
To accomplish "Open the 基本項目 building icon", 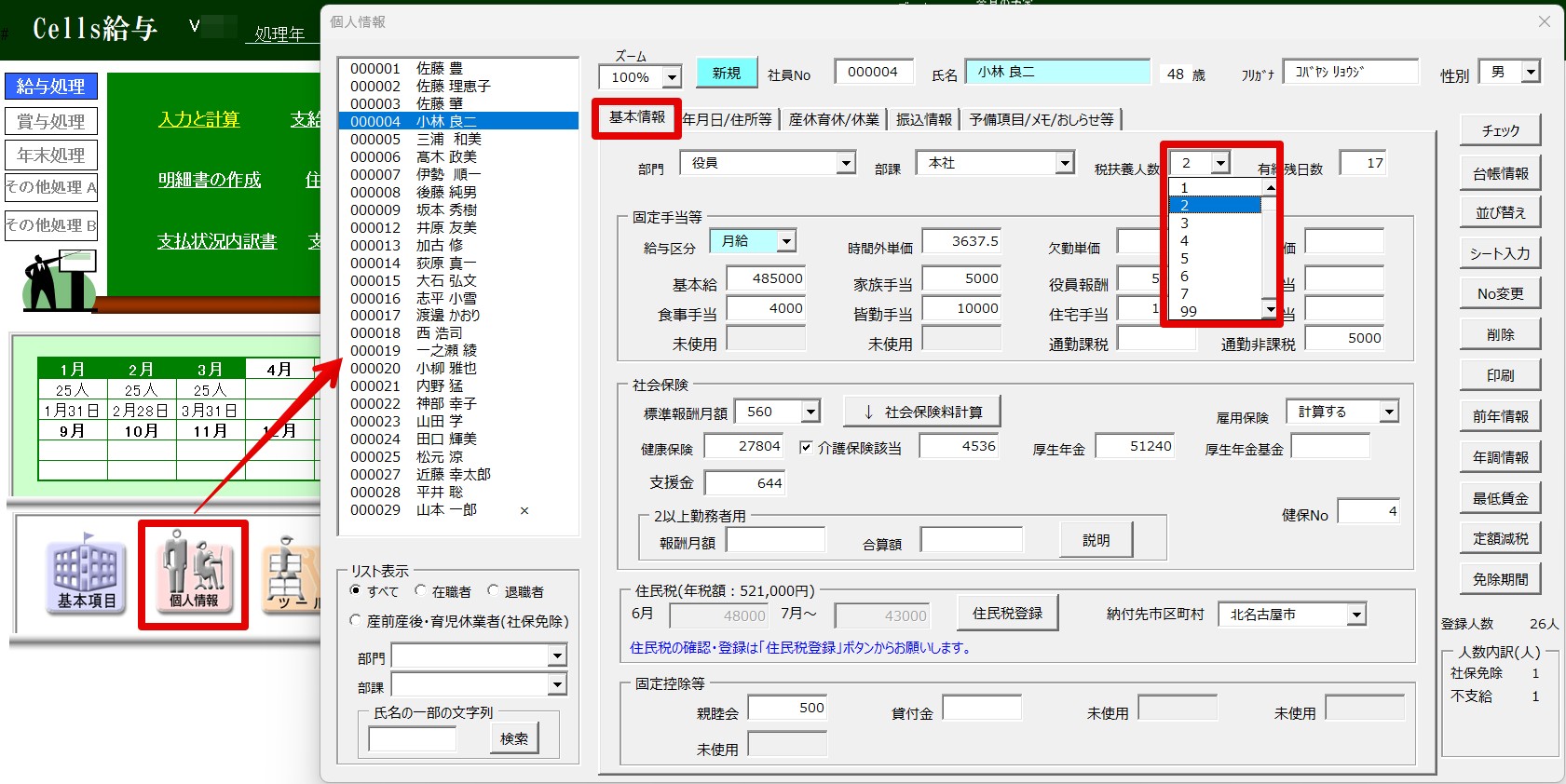I will (87, 574).
